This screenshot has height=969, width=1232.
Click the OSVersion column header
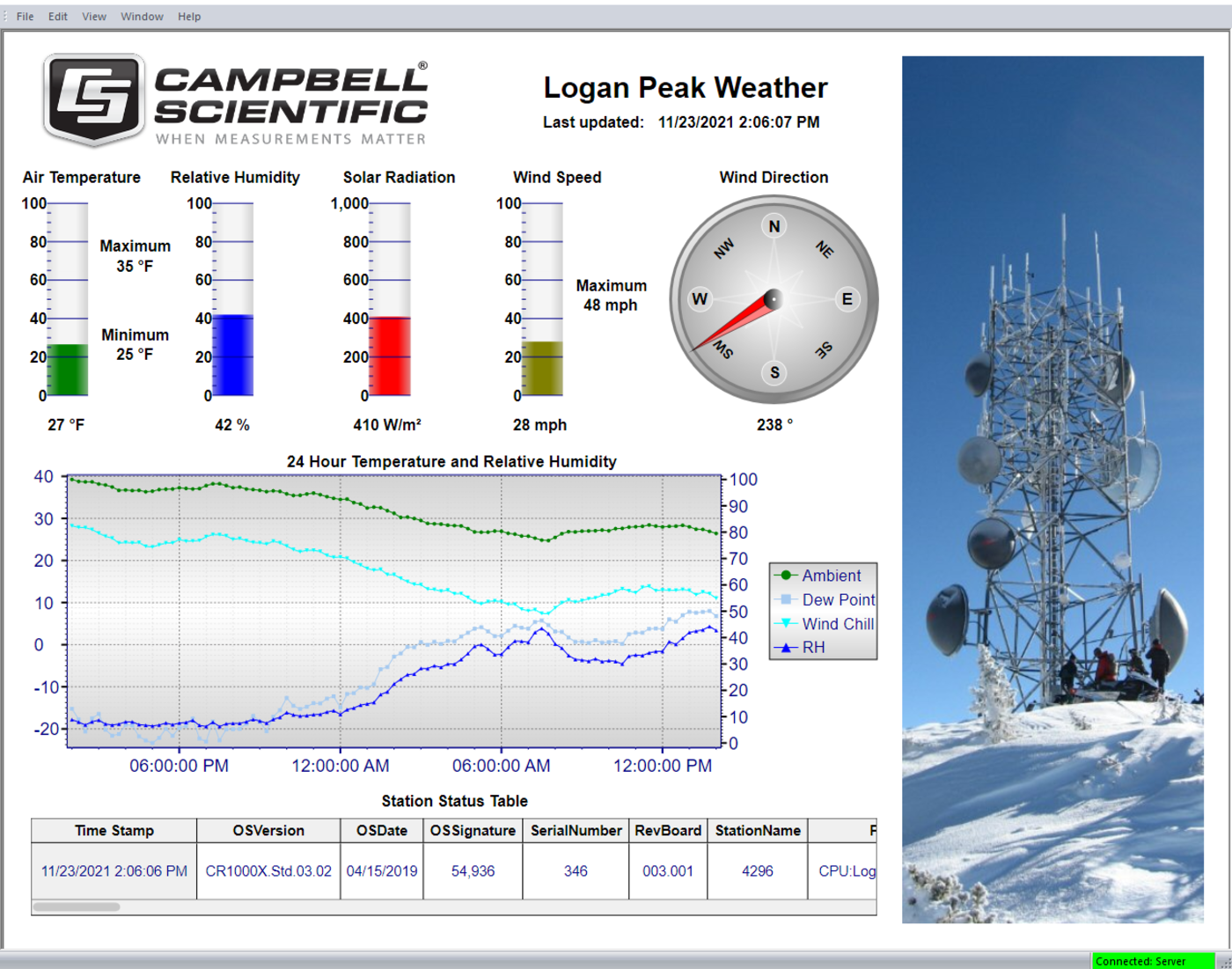(268, 831)
